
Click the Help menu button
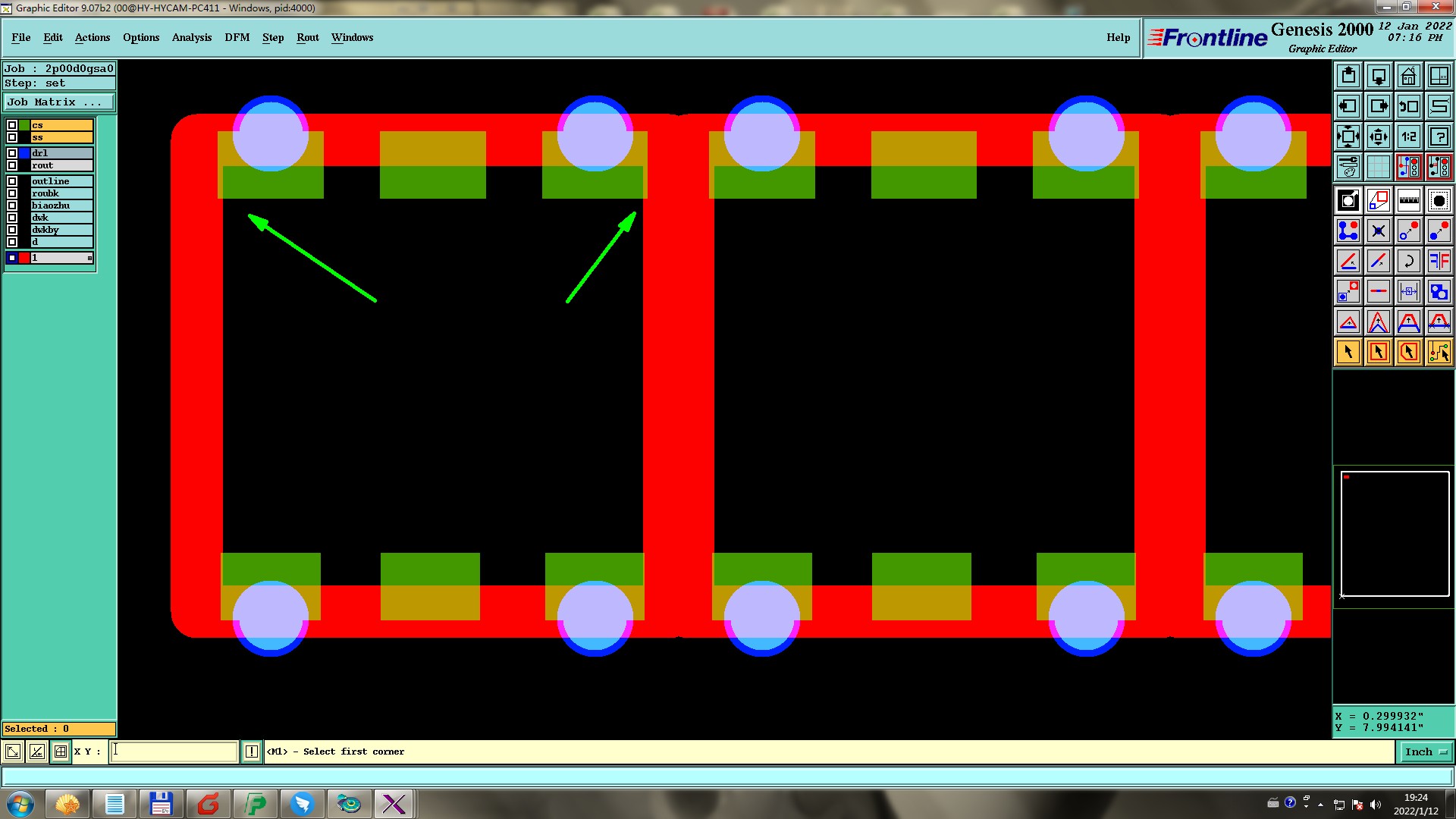tap(1118, 37)
